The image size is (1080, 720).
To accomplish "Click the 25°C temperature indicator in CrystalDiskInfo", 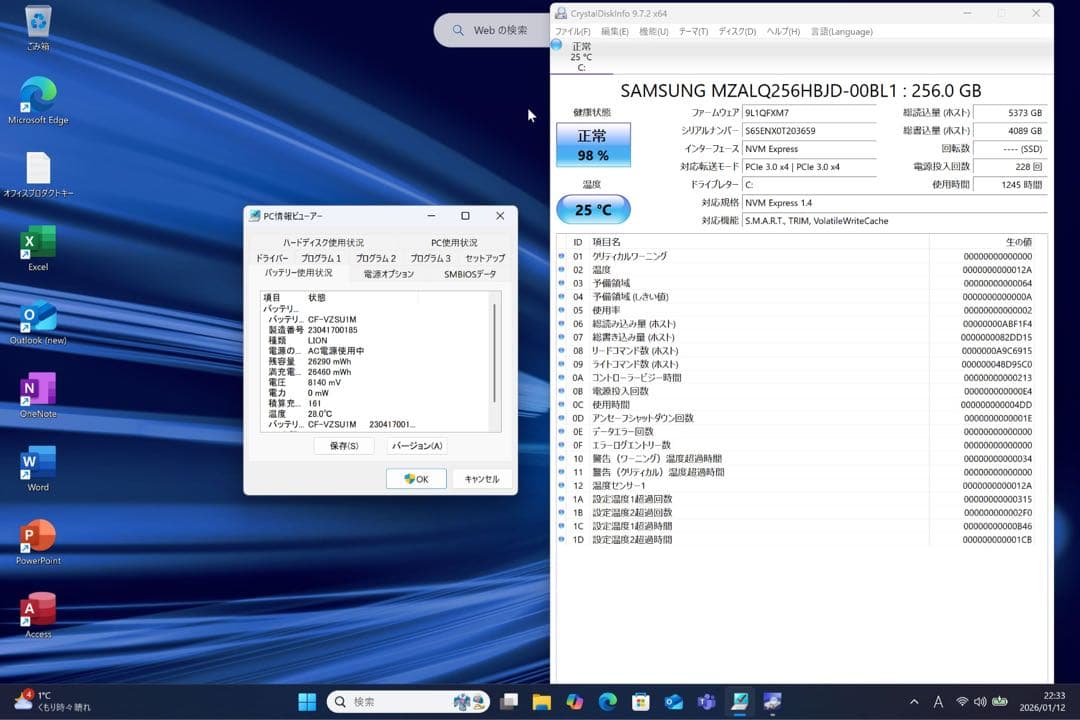I will point(594,209).
